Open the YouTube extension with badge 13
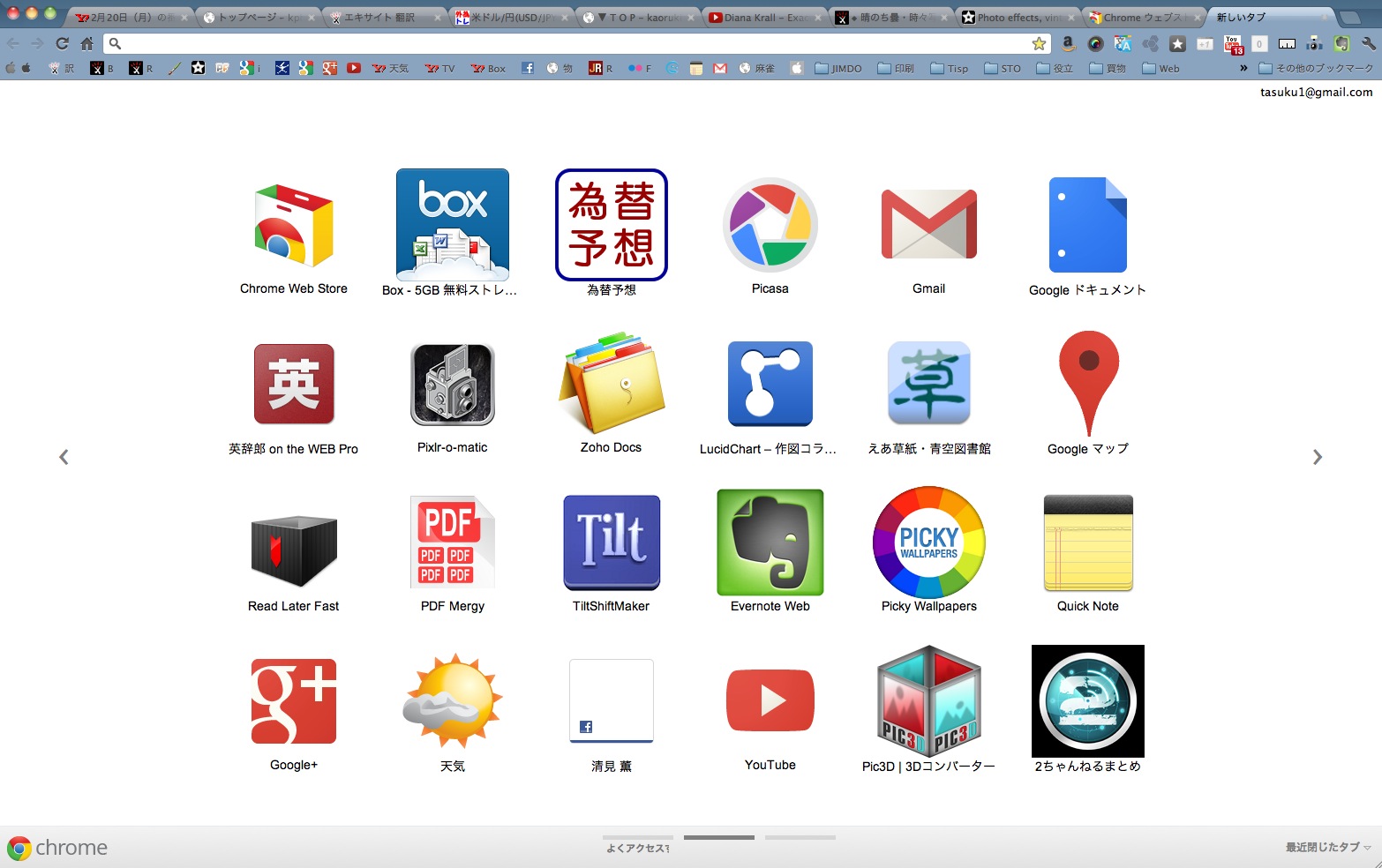Viewport: 1382px width, 868px height. tap(1233, 44)
